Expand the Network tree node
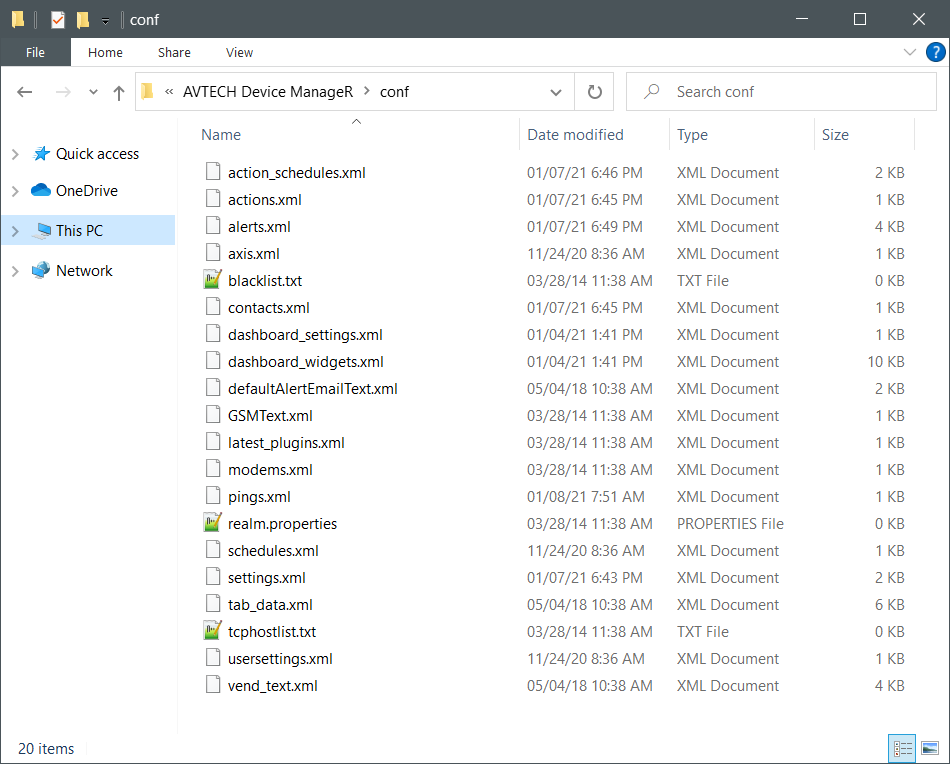This screenshot has height=764, width=950. coord(15,271)
